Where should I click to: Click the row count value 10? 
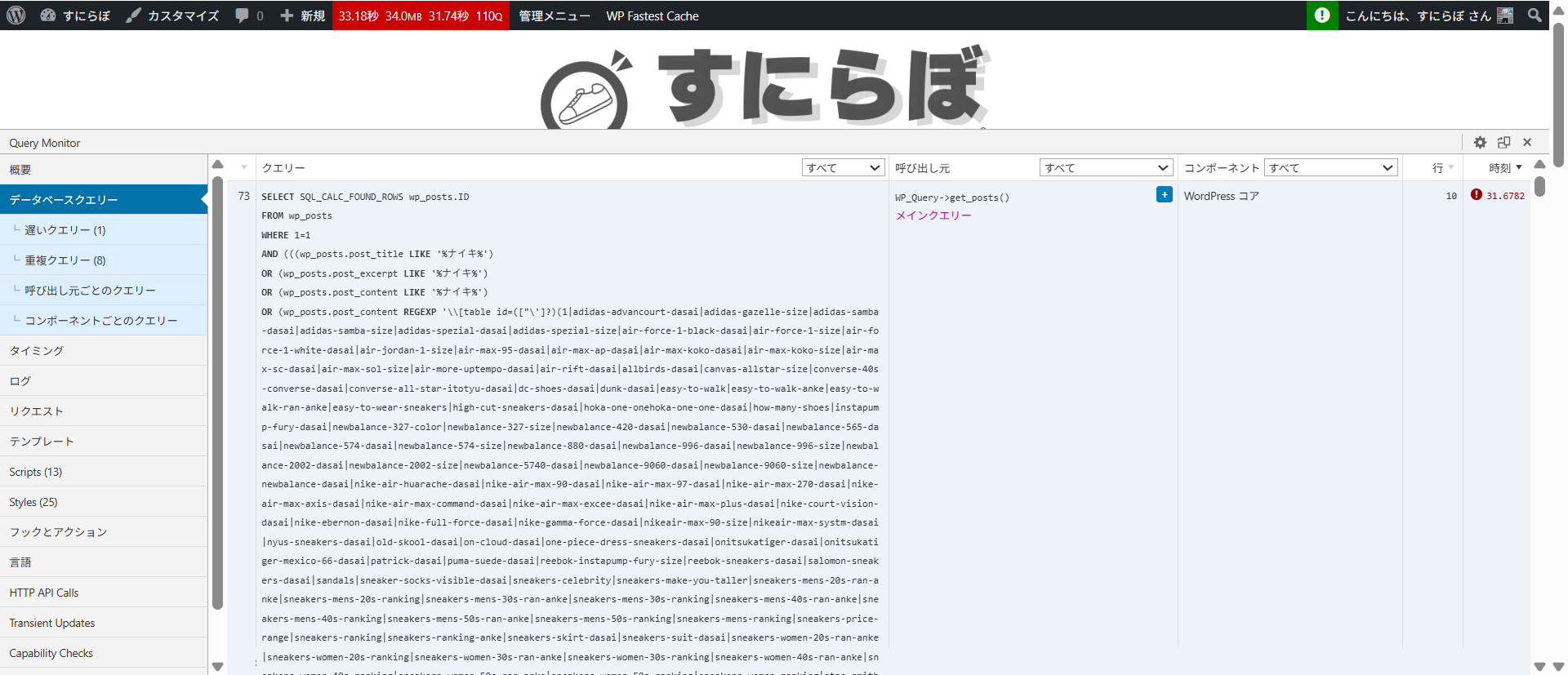(x=1451, y=196)
